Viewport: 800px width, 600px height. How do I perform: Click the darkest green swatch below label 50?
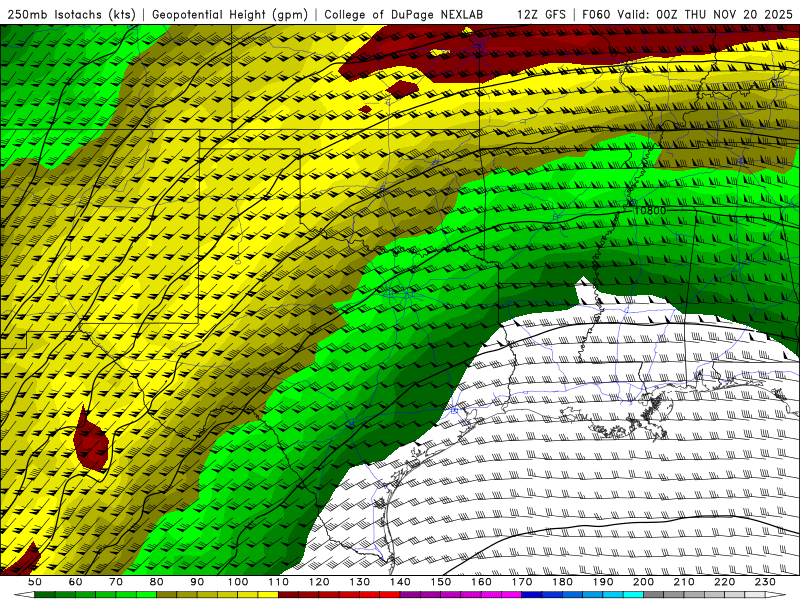(x=44, y=595)
